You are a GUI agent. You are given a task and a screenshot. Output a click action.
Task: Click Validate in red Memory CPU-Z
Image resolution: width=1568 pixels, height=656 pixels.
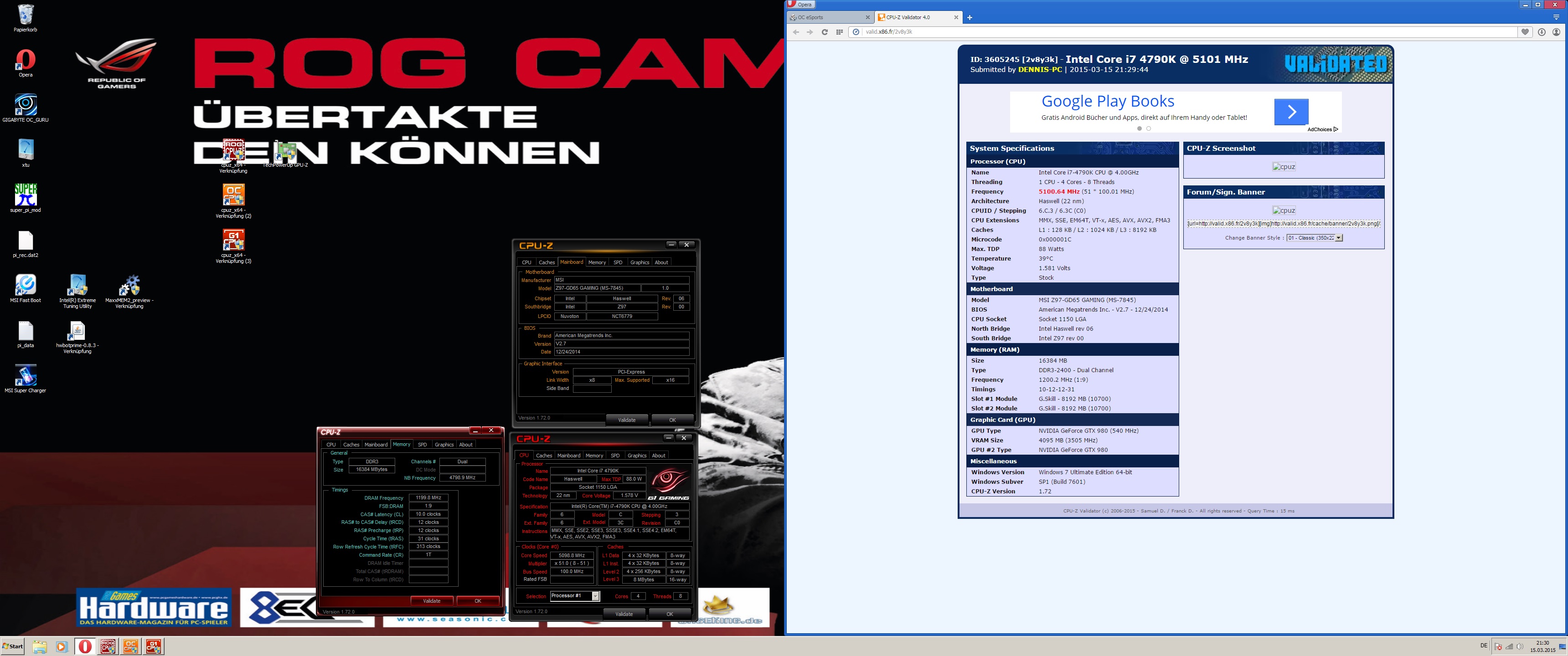(x=432, y=600)
